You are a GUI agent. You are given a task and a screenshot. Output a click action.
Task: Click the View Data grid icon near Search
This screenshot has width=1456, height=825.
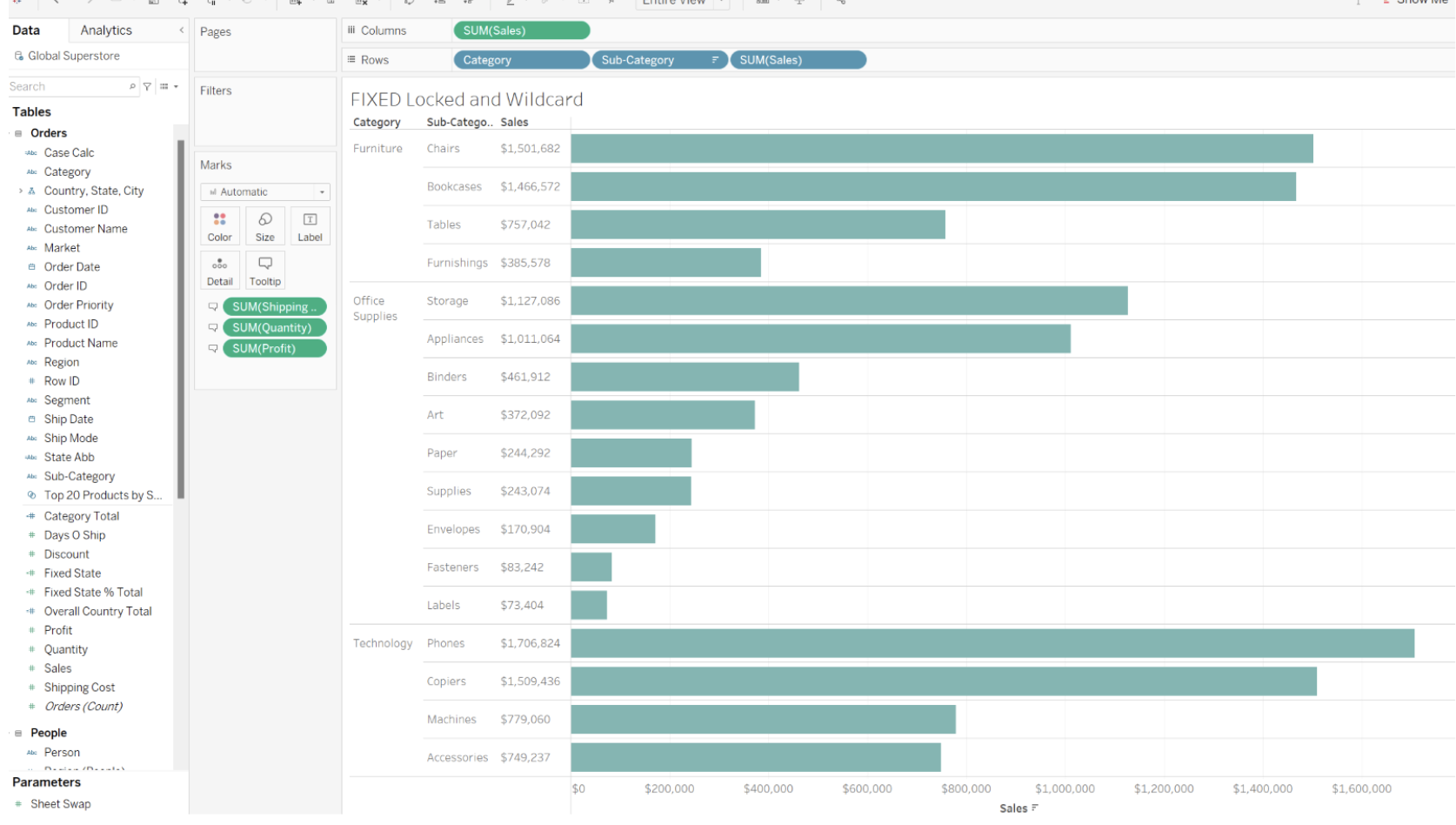click(162, 86)
